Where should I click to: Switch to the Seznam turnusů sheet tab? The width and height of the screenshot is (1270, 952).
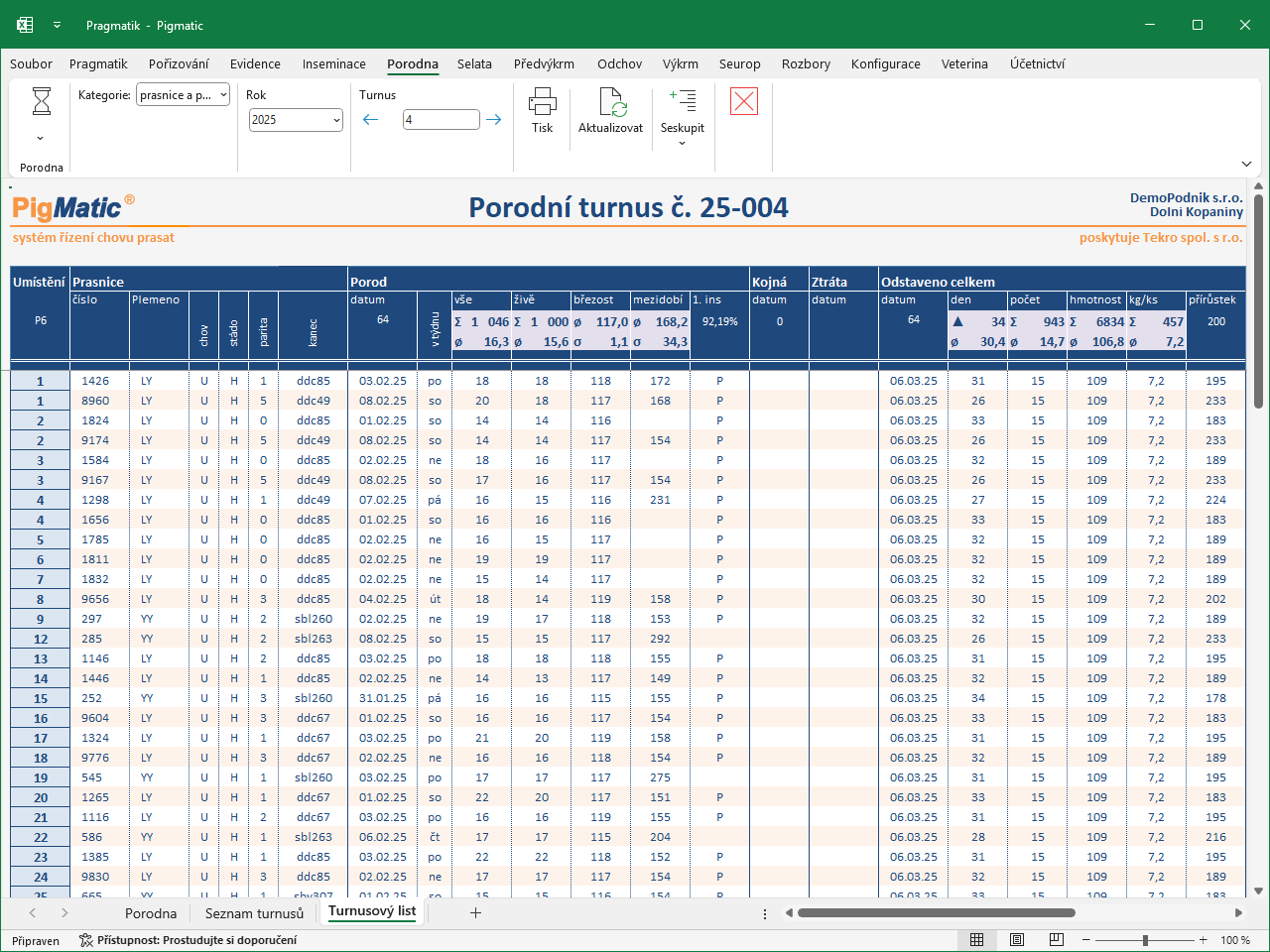pyautogui.click(x=254, y=913)
